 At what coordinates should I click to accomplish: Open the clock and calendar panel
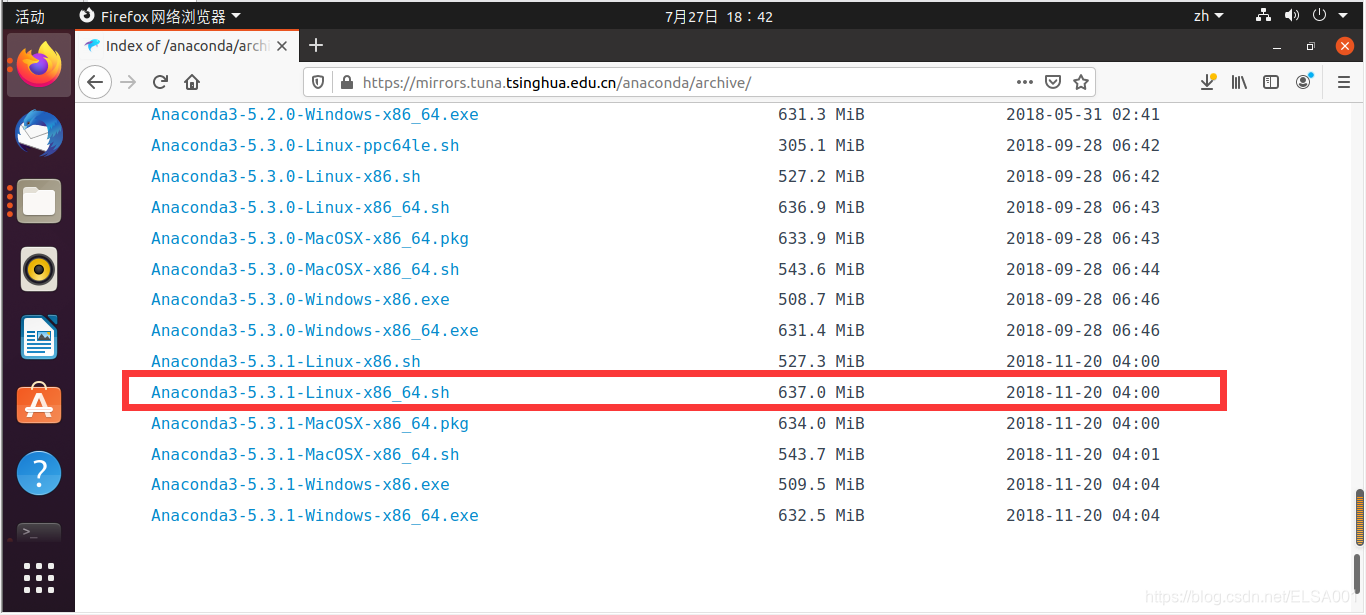(719, 16)
